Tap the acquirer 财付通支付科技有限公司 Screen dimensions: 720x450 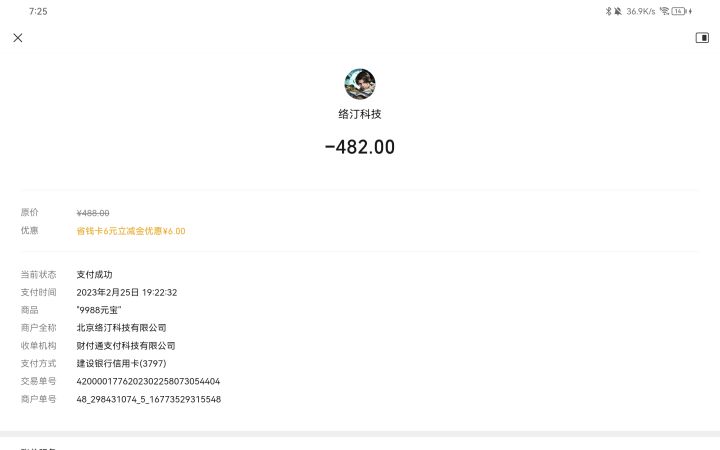coord(126,345)
